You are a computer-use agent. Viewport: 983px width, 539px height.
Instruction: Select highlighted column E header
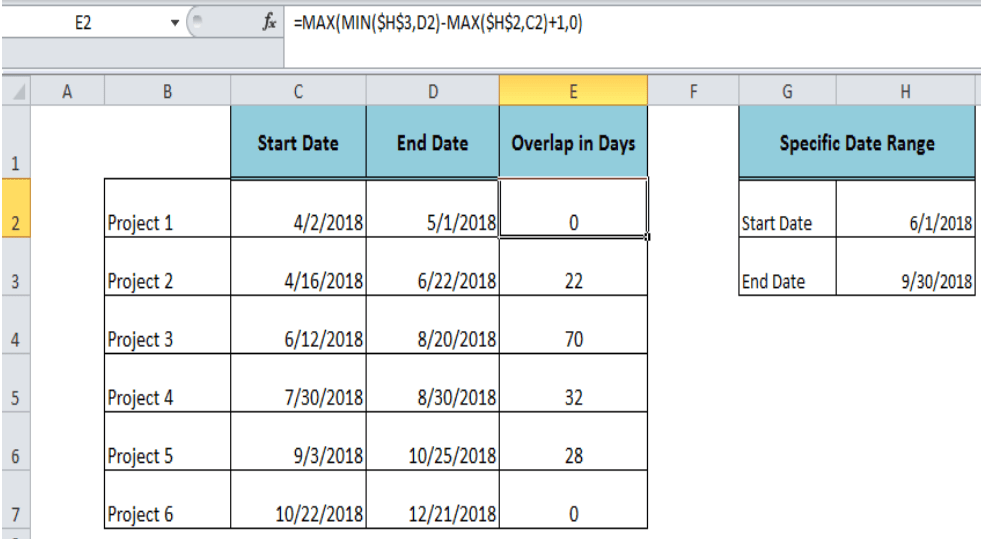pyautogui.click(x=573, y=91)
